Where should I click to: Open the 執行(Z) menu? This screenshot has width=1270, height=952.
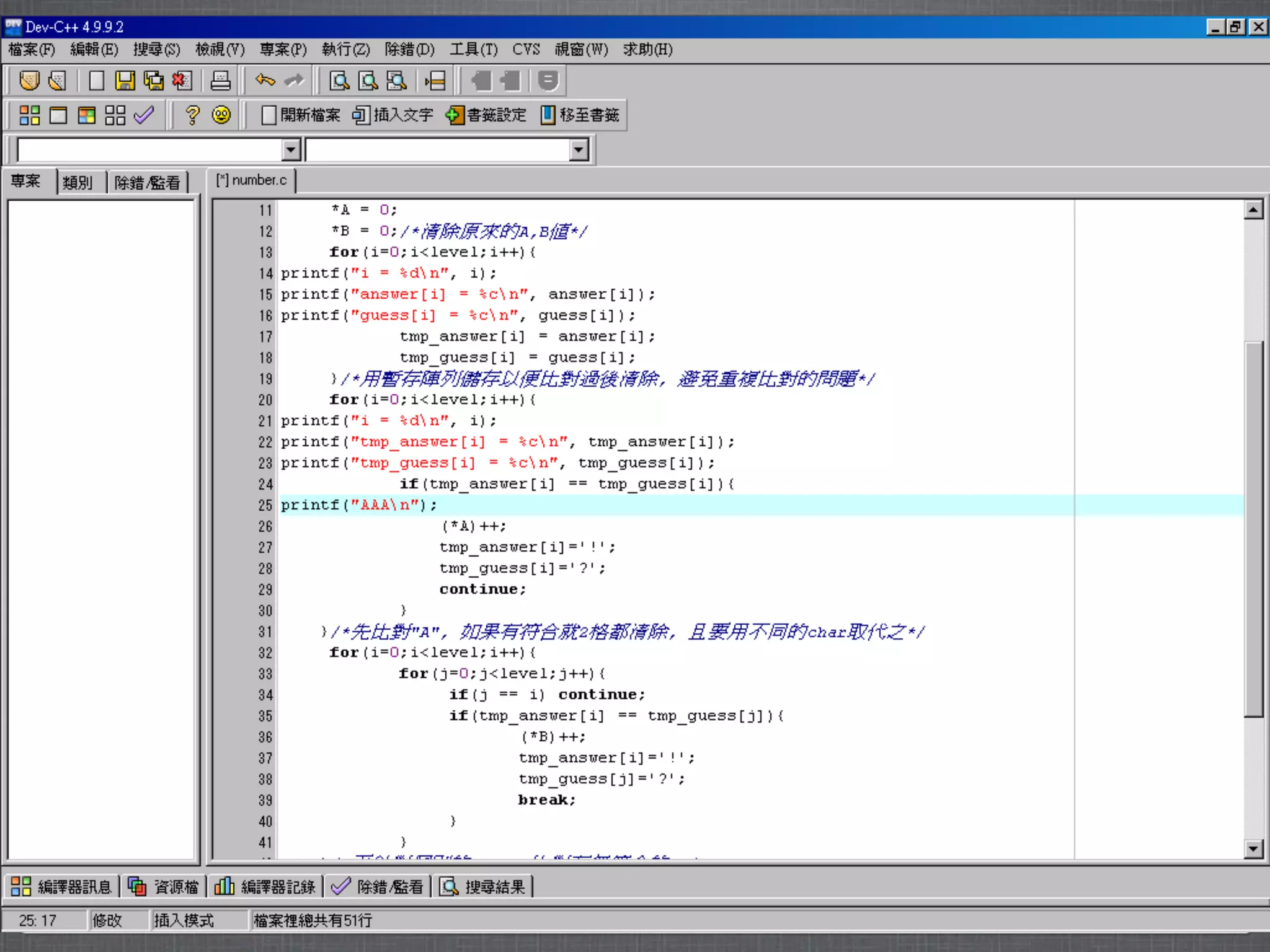pos(345,50)
